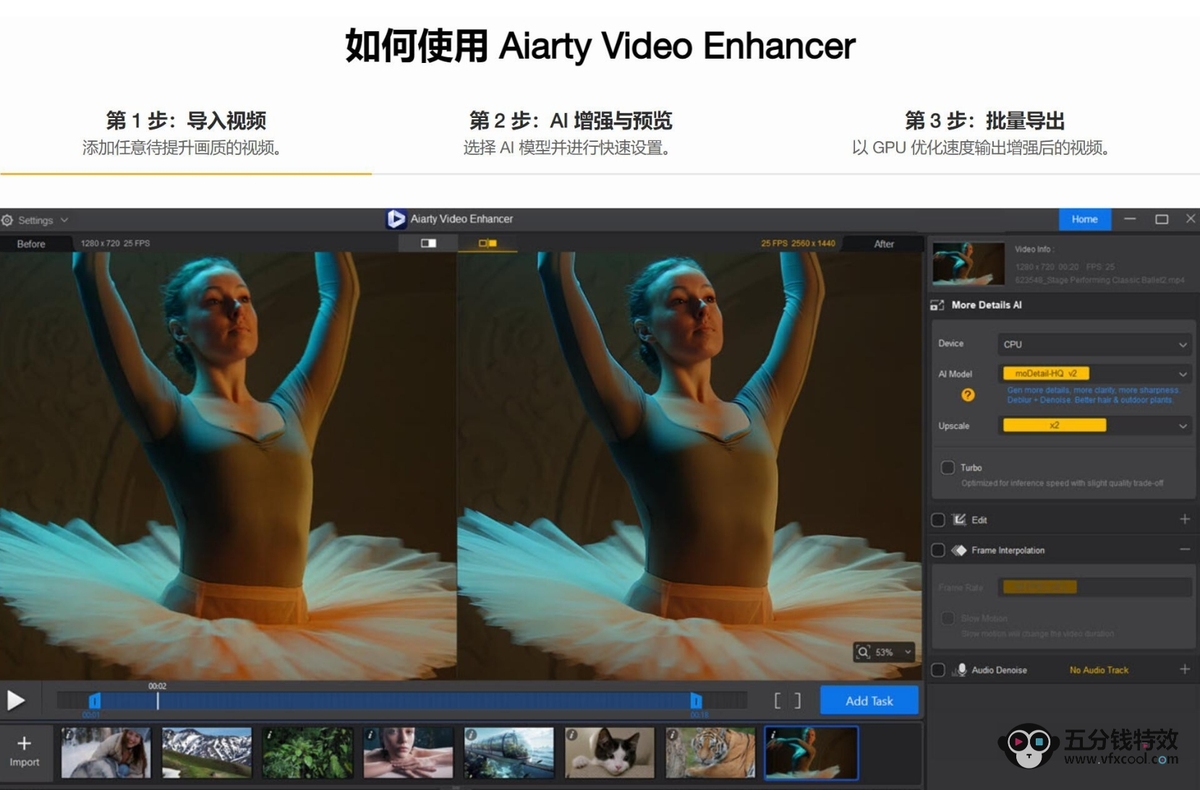Screen dimensions: 1200x790
Task: Switch to split-view comparison mode icon
Action: [488, 243]
